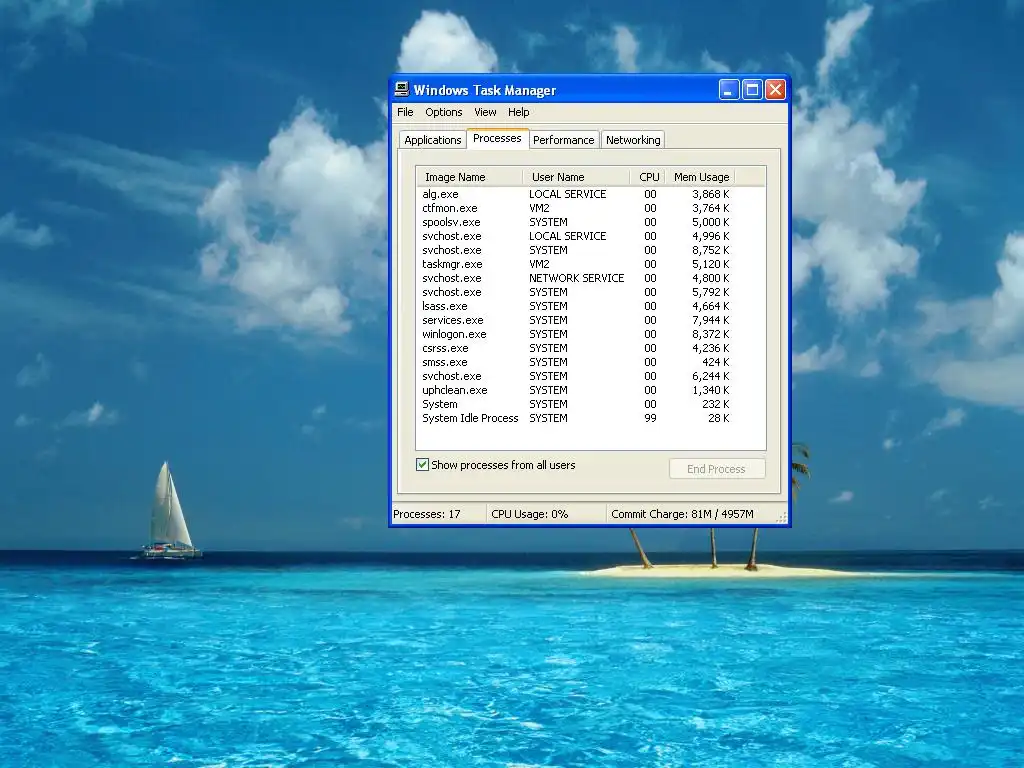This screenshot has width=1024, height=768.
Task: Select the Processes tab
Action: 497,138
